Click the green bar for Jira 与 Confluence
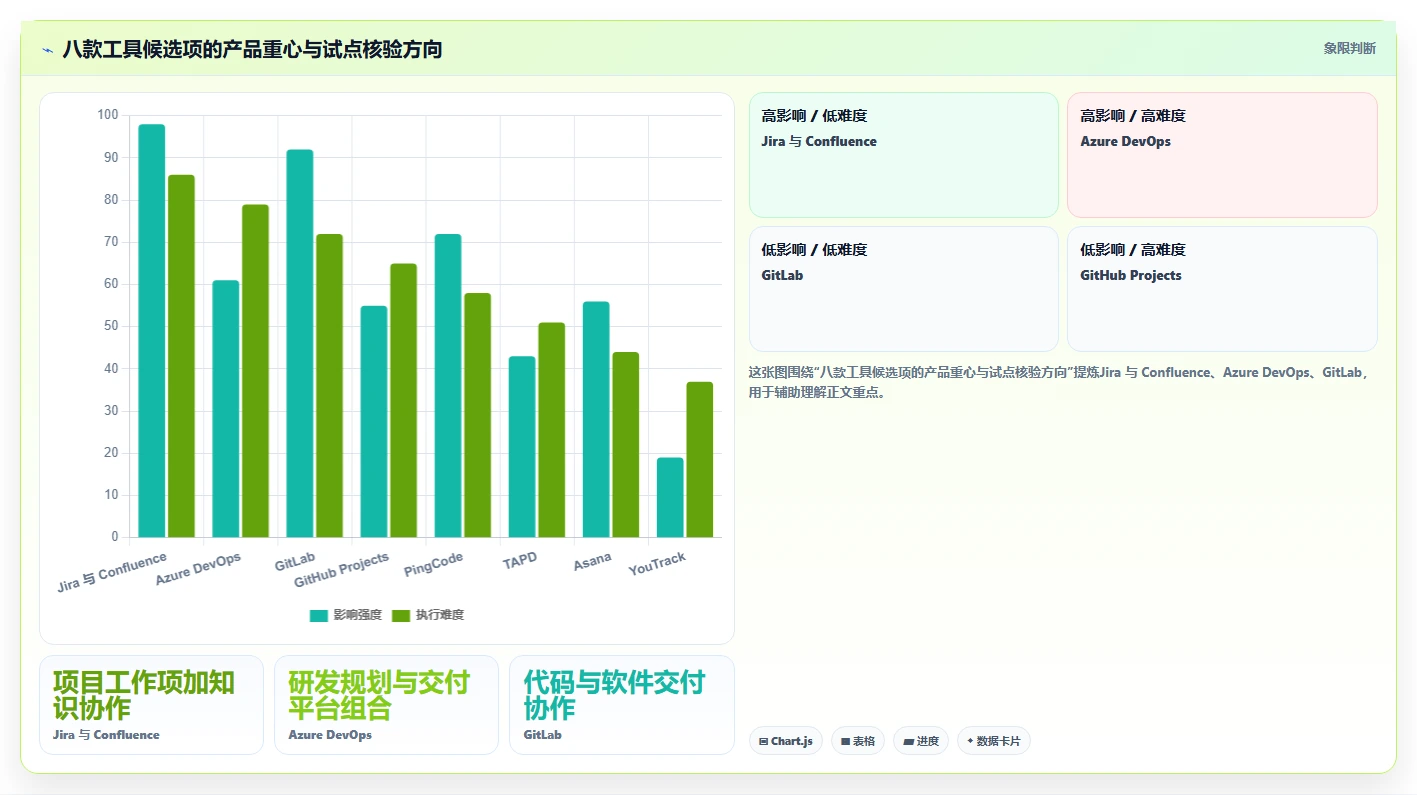Viewport: 1417px width, 795px height. pos(181,356)
